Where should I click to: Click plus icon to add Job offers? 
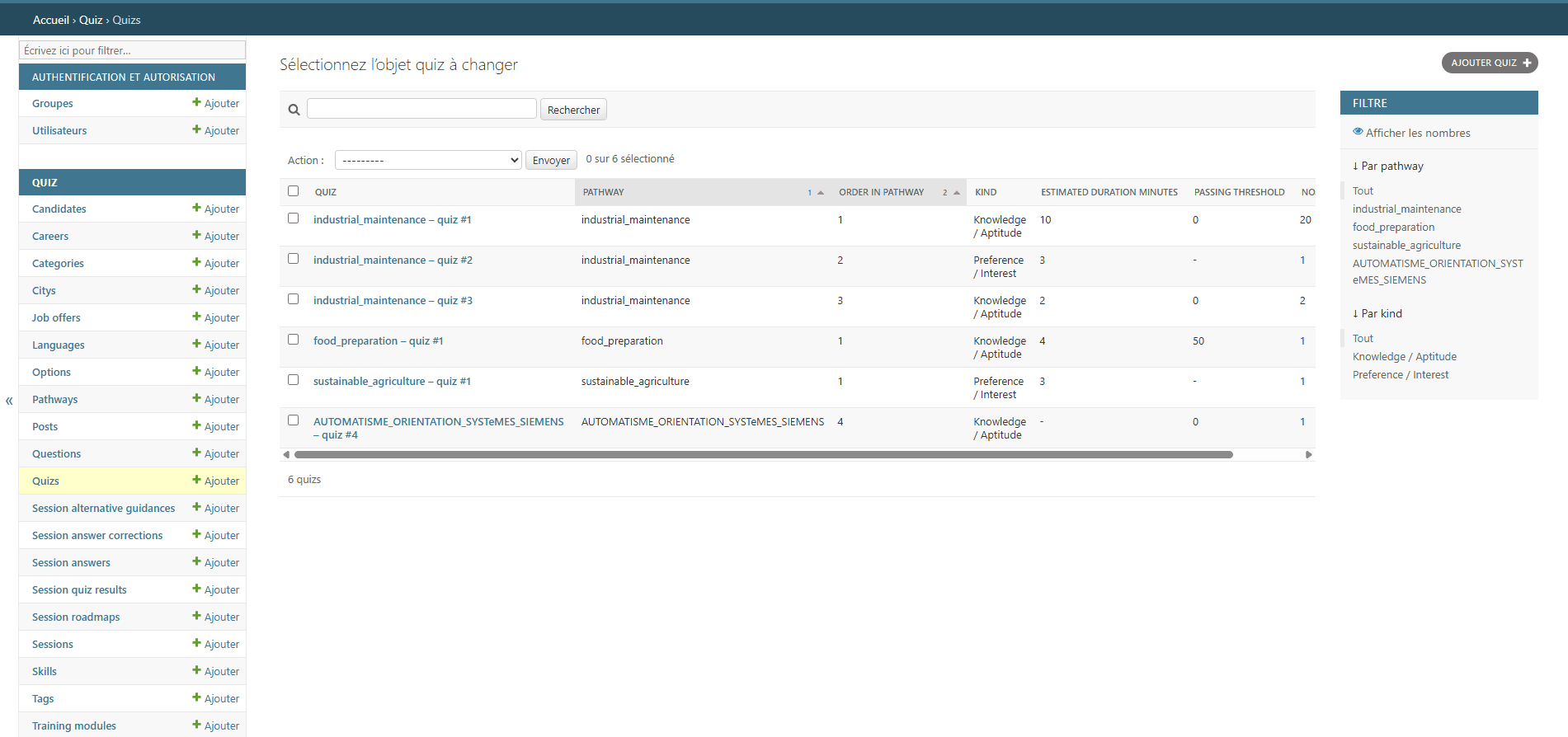(x=196, y=317)
